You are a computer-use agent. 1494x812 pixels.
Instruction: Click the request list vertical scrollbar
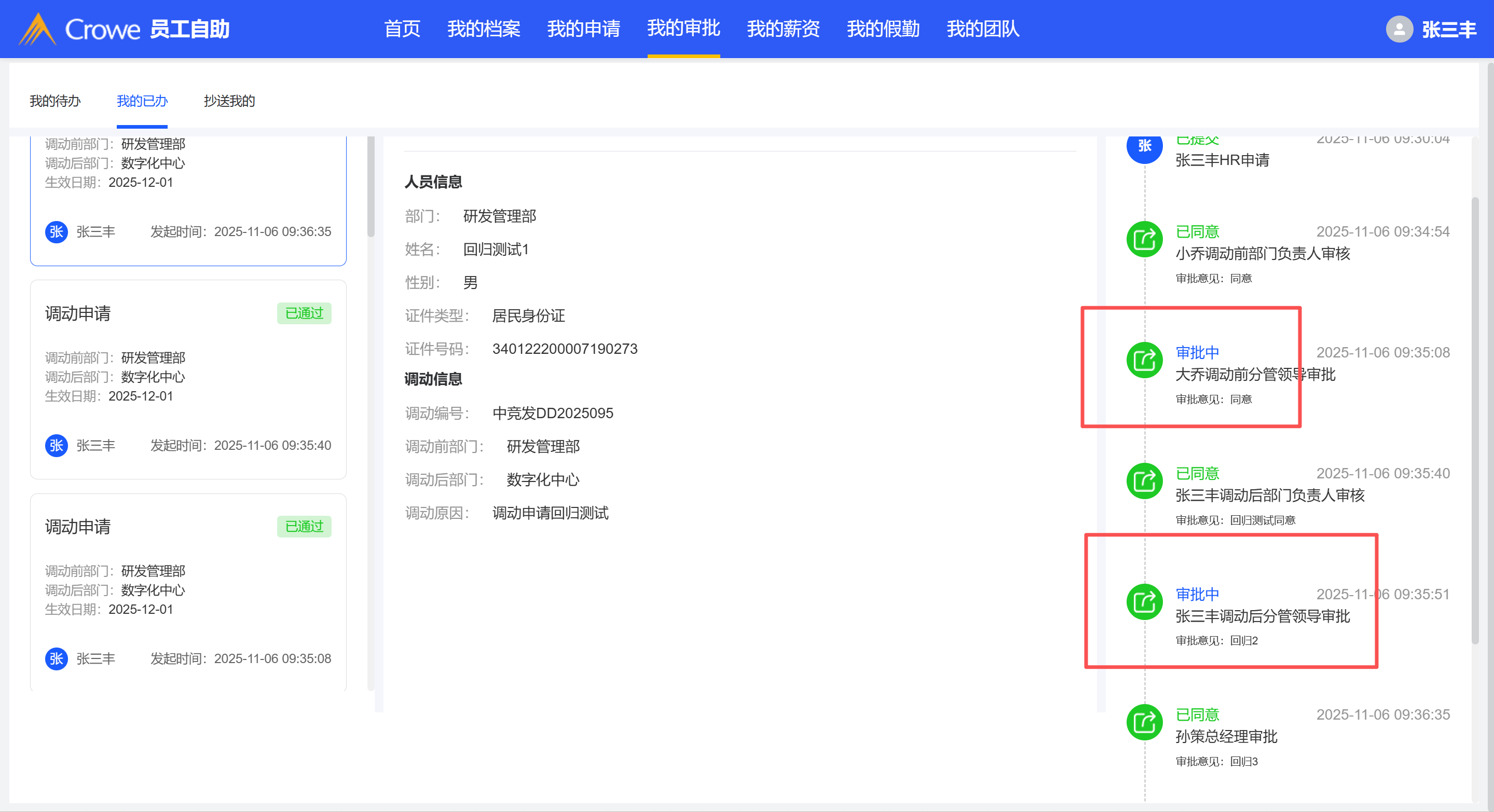pos(371,186)
